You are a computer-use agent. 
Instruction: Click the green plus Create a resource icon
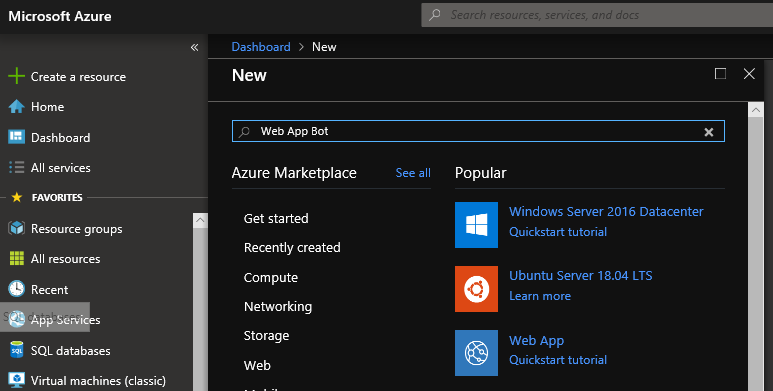tap(16, 76)
